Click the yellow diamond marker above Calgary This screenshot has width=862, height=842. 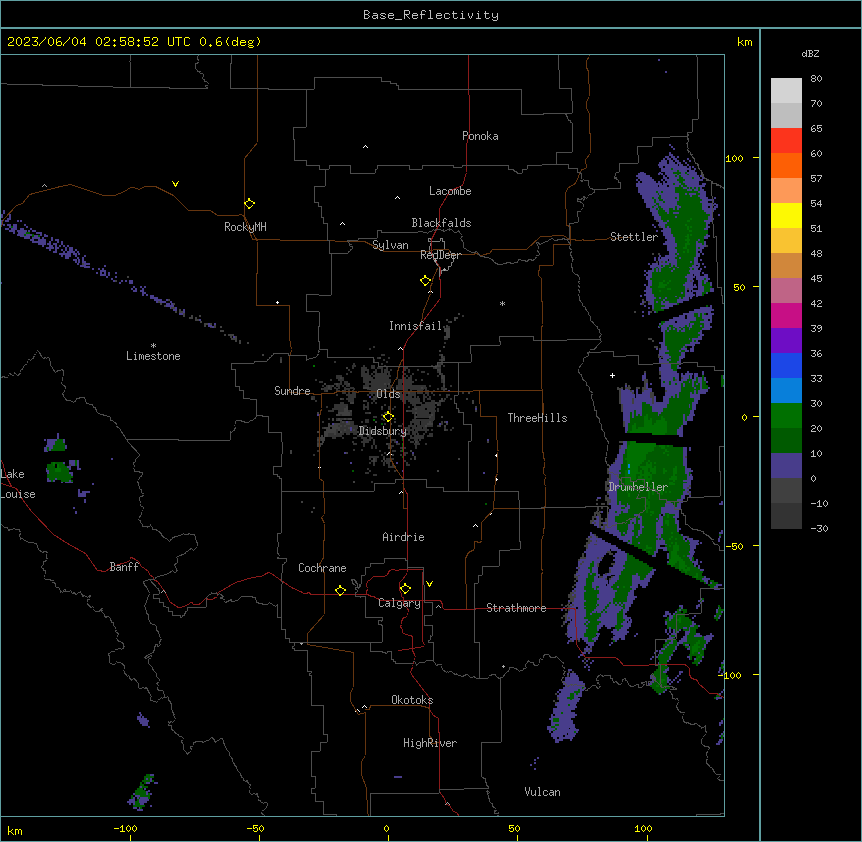[405, 589]
